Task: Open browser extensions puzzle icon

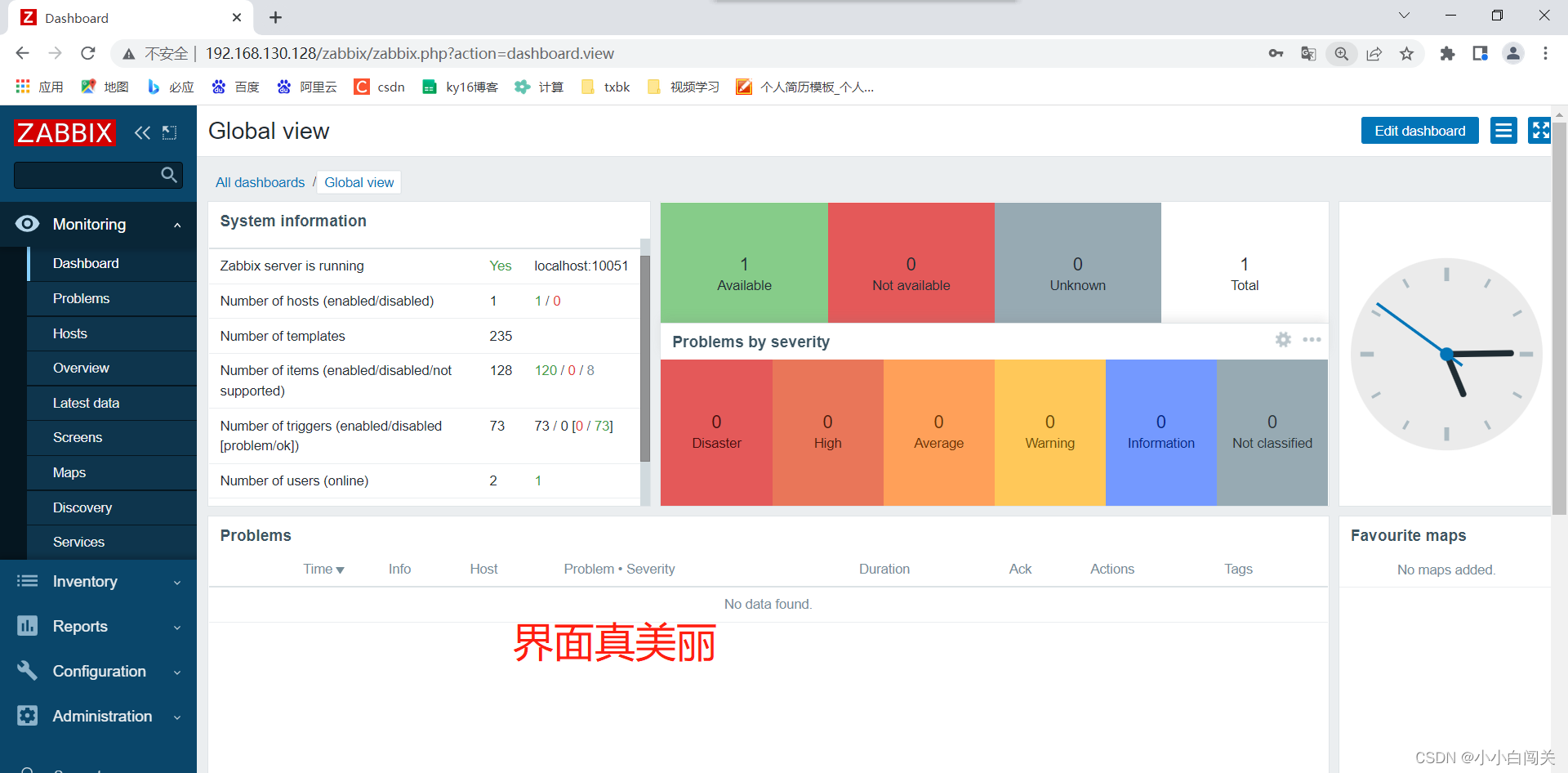Action: tap(1447, 53)
